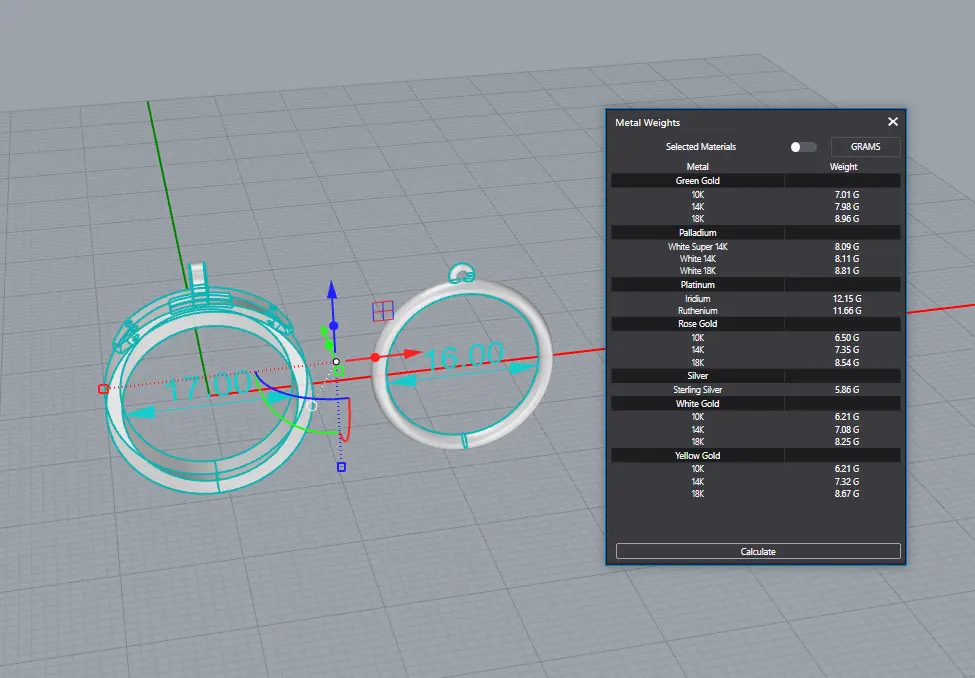Click the GRAMS unit button

click(865, 147)
